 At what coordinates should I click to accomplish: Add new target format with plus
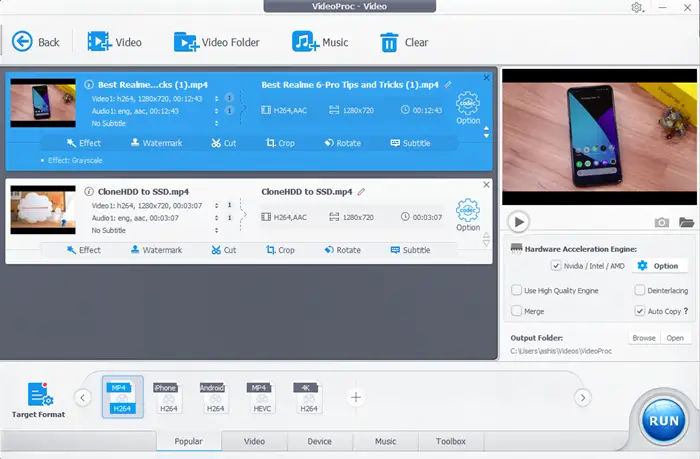pos(356,397)
